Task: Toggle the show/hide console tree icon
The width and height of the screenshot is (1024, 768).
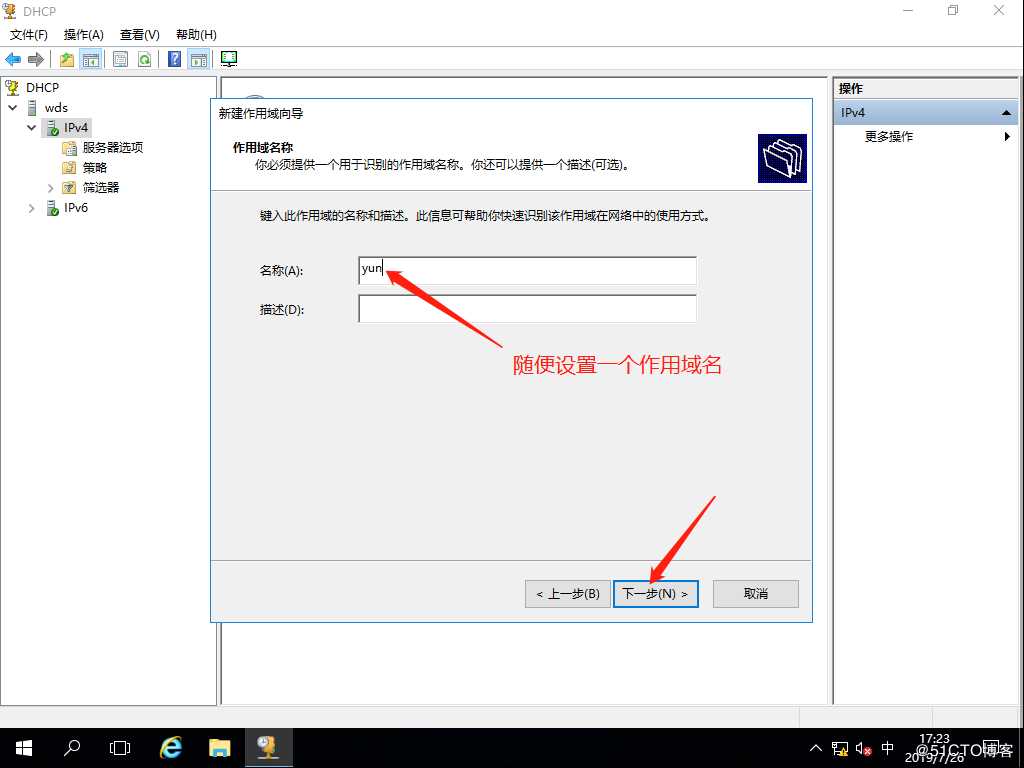Action: pos(91,59)
